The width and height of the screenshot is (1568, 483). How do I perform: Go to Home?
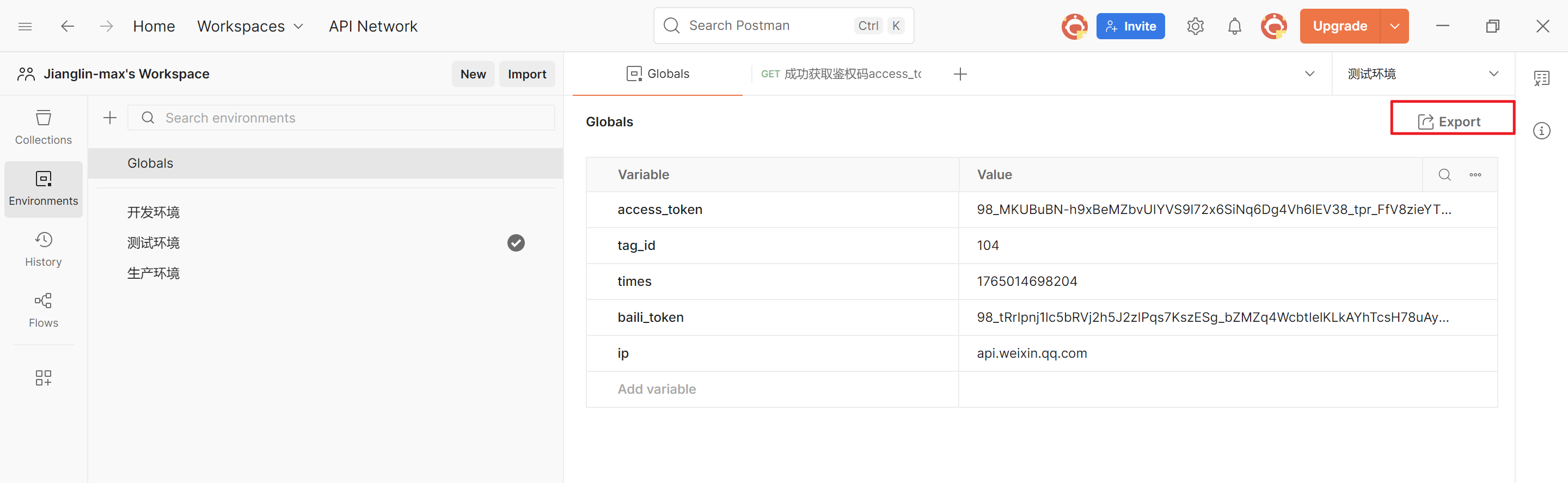[x=154, y=26]
